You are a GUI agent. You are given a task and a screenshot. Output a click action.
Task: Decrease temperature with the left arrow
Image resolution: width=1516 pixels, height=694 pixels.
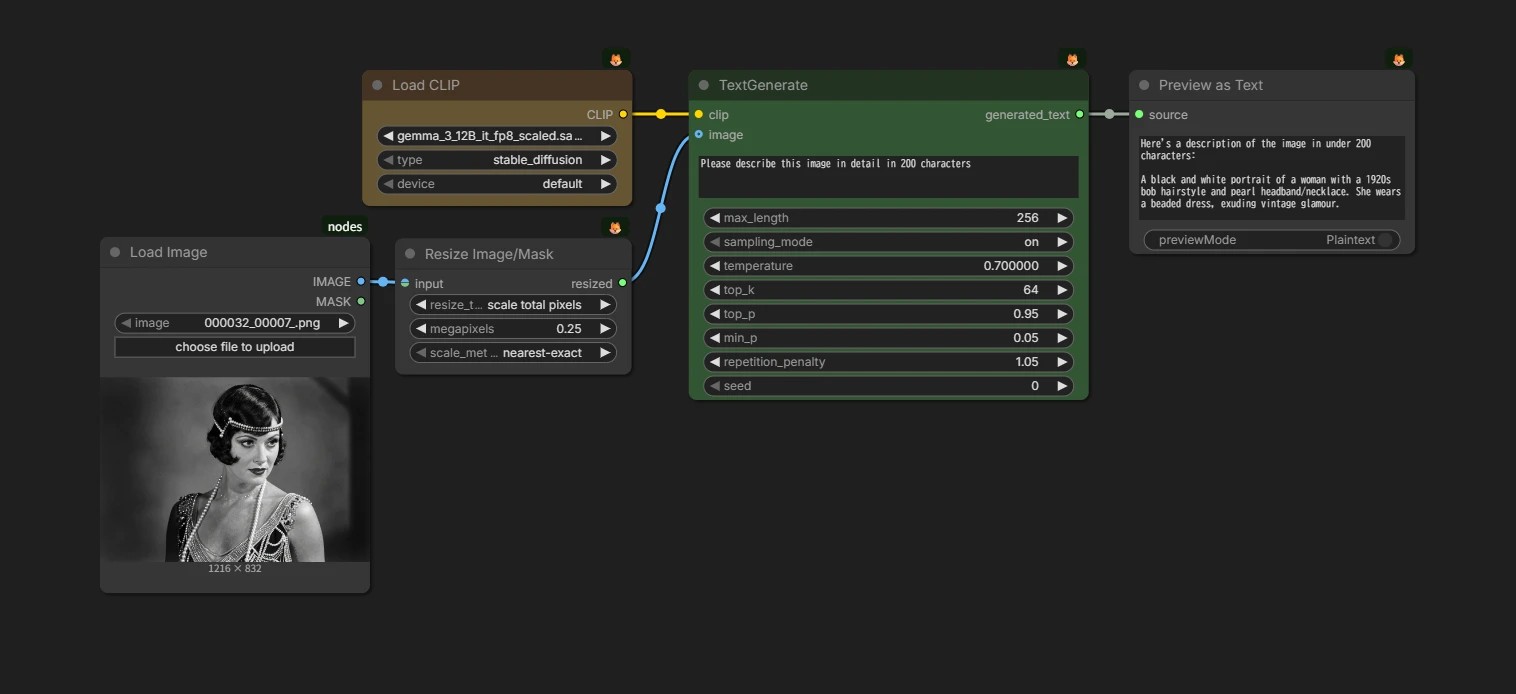715,266
